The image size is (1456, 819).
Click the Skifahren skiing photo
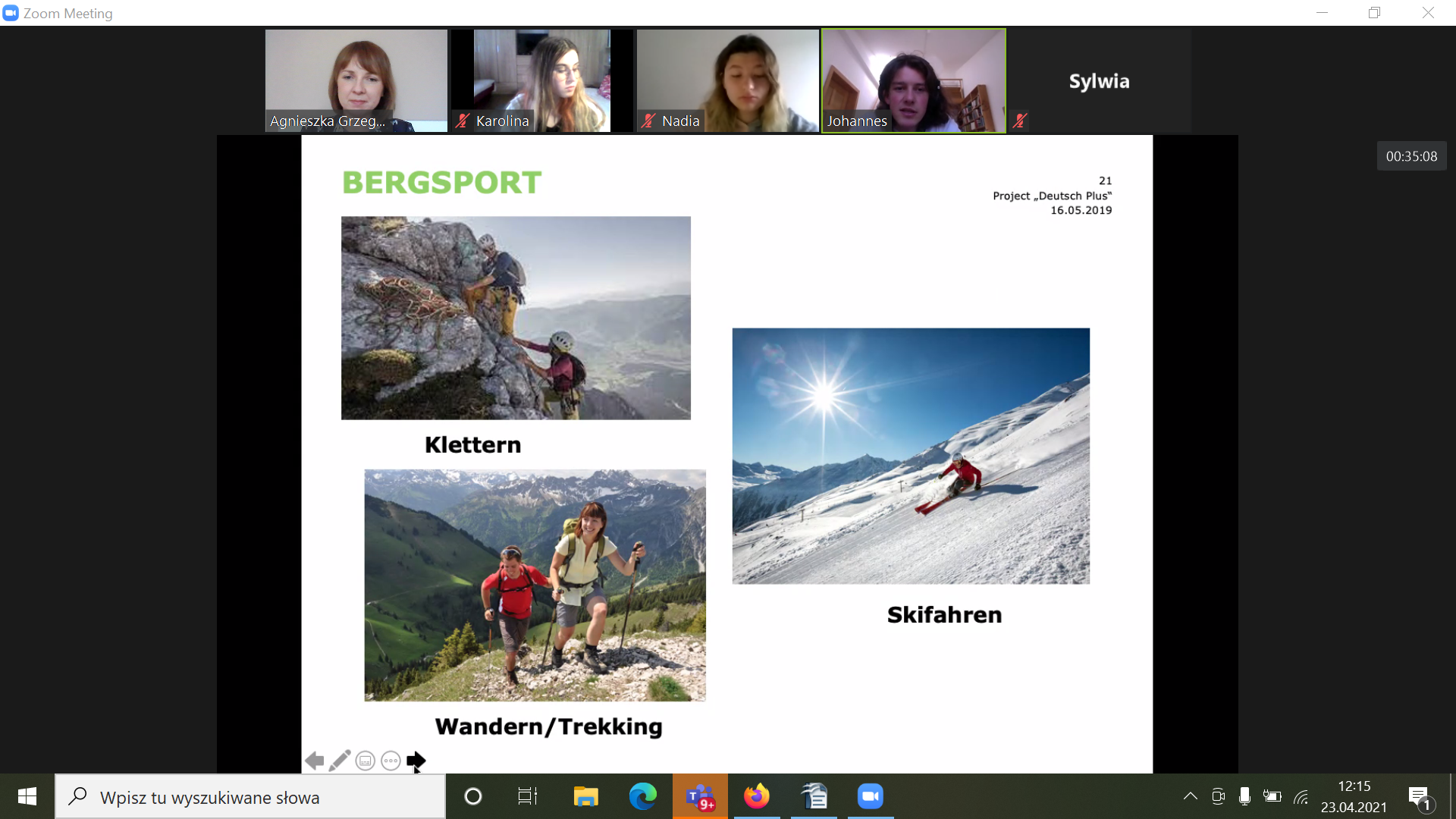coord(911,456)
